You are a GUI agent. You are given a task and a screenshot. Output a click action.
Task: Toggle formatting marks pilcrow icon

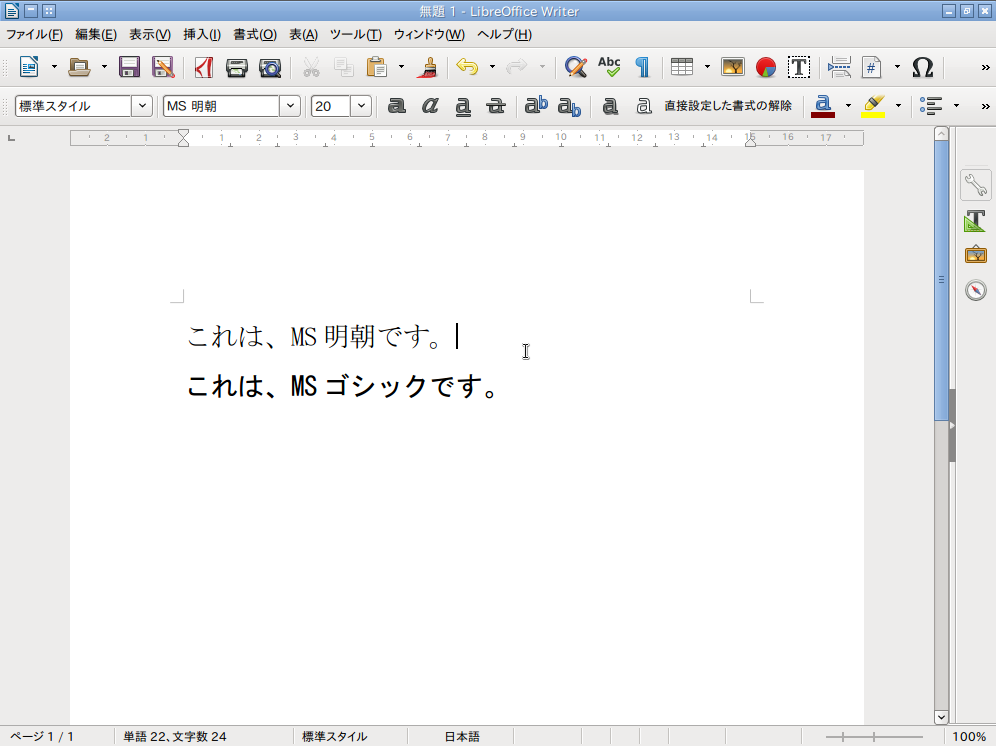coord(643,67)
